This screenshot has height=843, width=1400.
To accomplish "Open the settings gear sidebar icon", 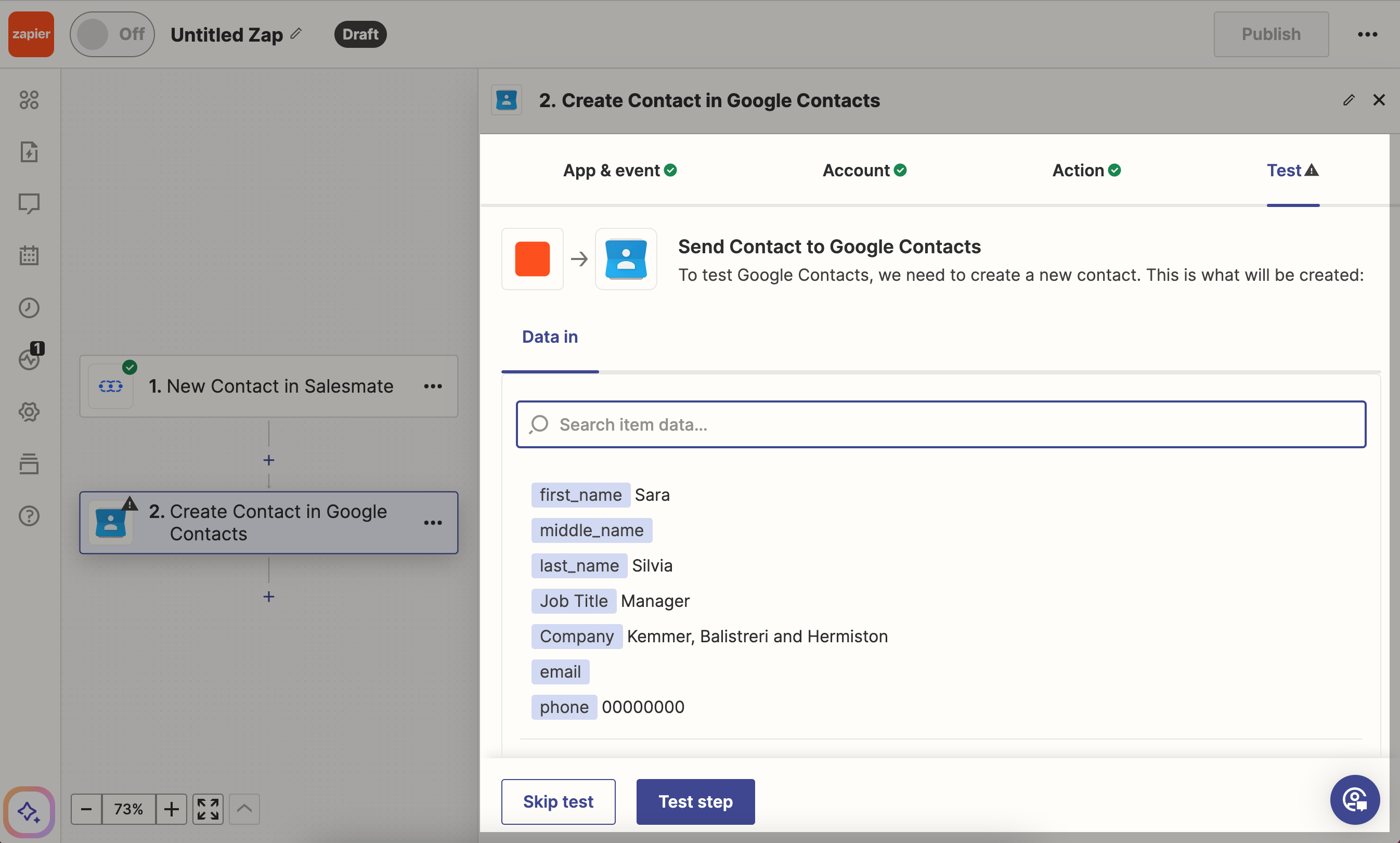I will tap(29, 411).
